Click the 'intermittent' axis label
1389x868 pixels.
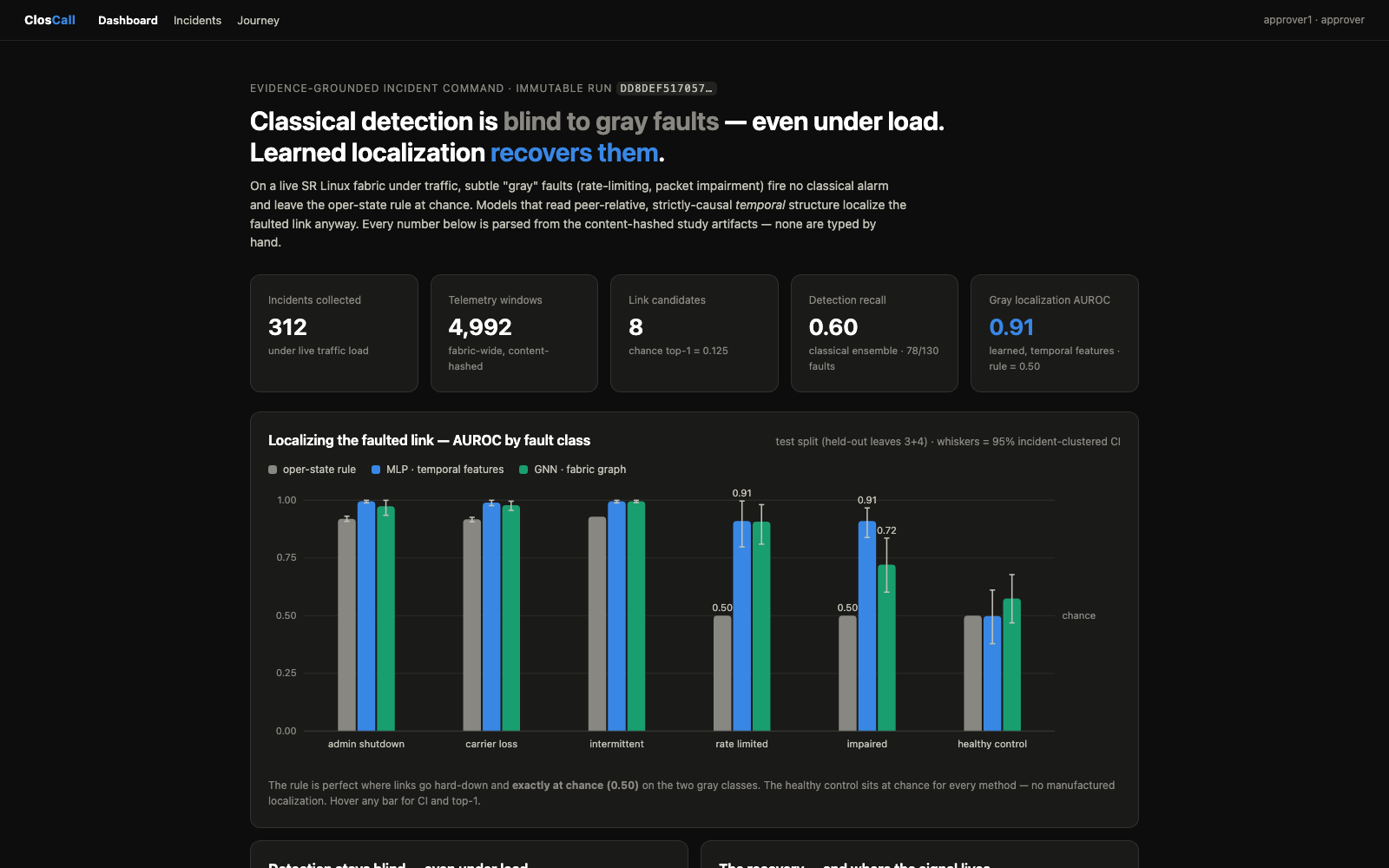616,744
